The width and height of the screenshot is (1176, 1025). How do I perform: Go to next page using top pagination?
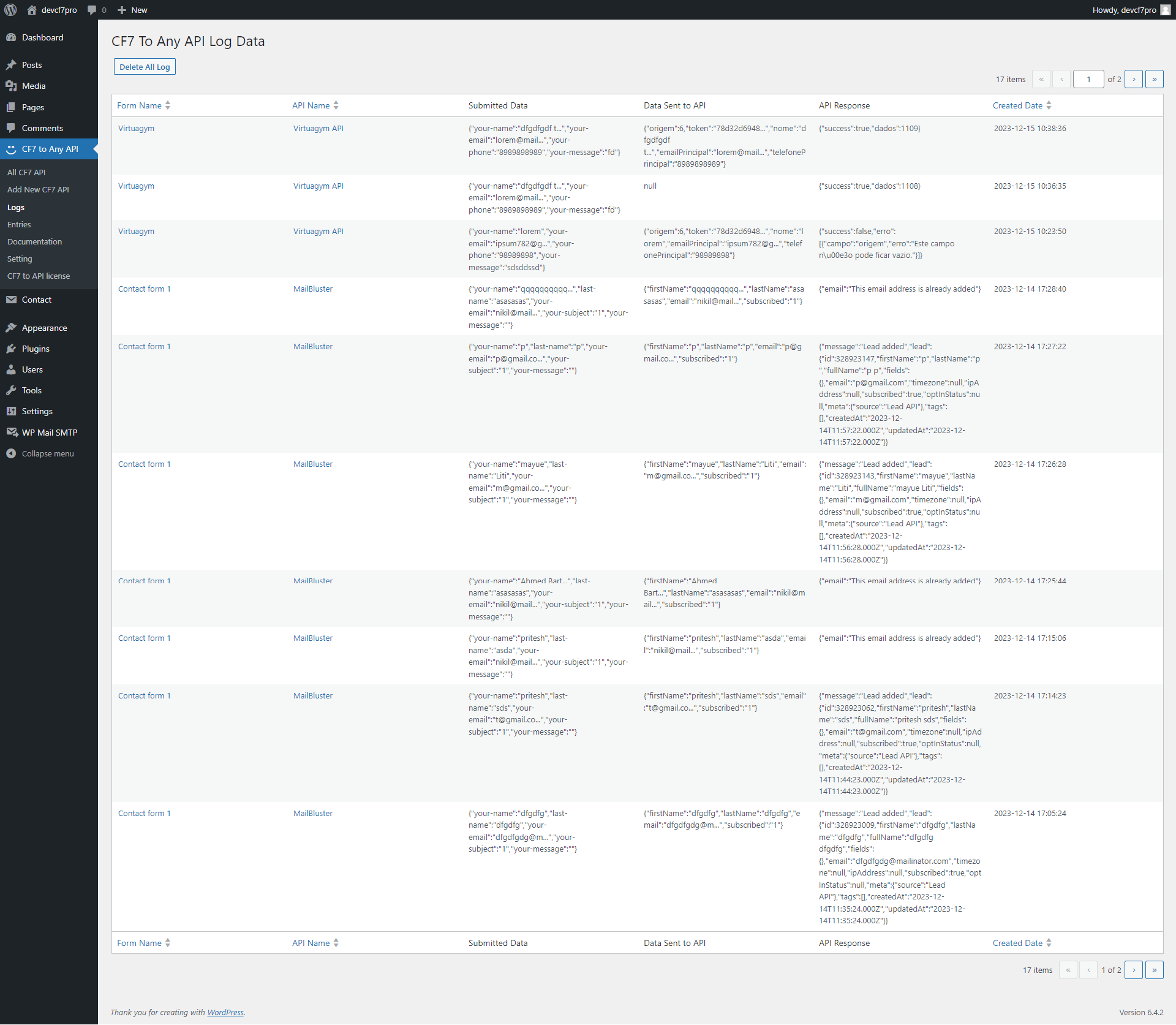(1134, 79)
